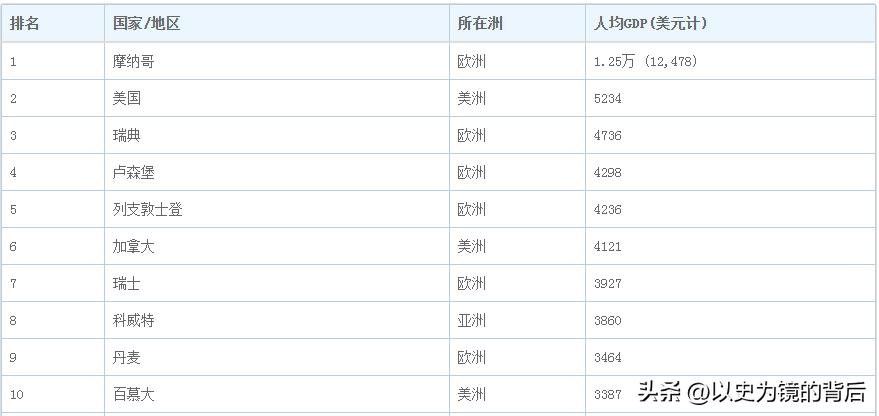This screenshot has height=416, width=879.
Task: Click the 卢森堡 table entry
Action: coord(134,172)
